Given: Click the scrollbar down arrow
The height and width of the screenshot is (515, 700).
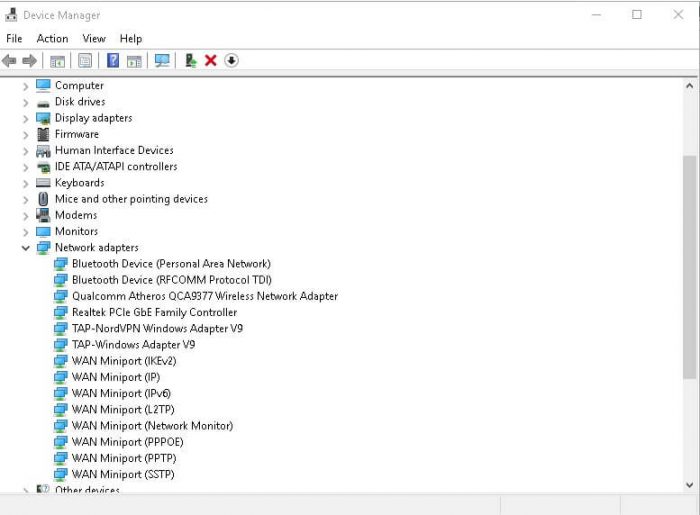Looking at the screenshot, I should pos(690,485).
